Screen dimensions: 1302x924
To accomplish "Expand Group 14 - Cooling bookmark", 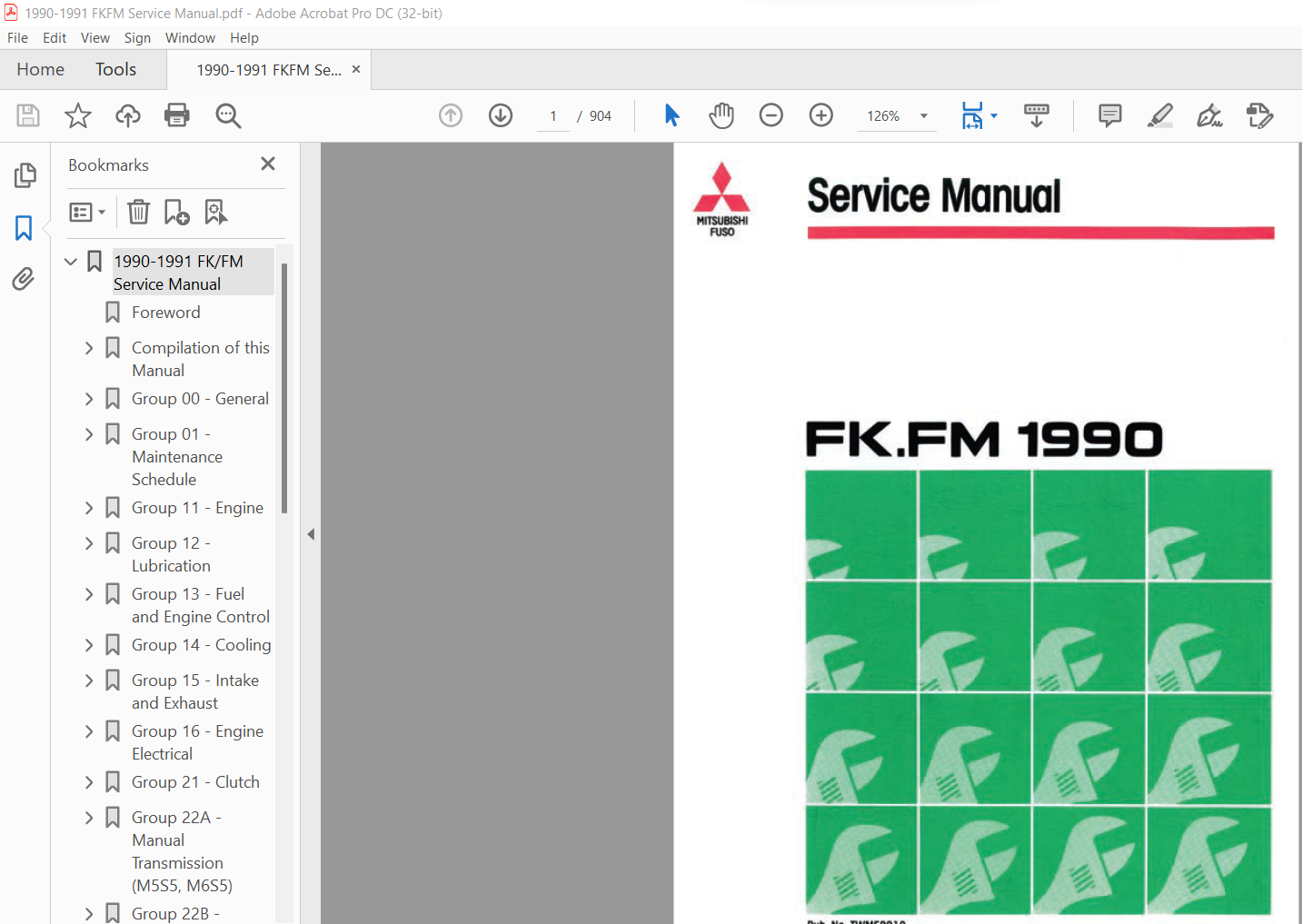I will 89,645.
